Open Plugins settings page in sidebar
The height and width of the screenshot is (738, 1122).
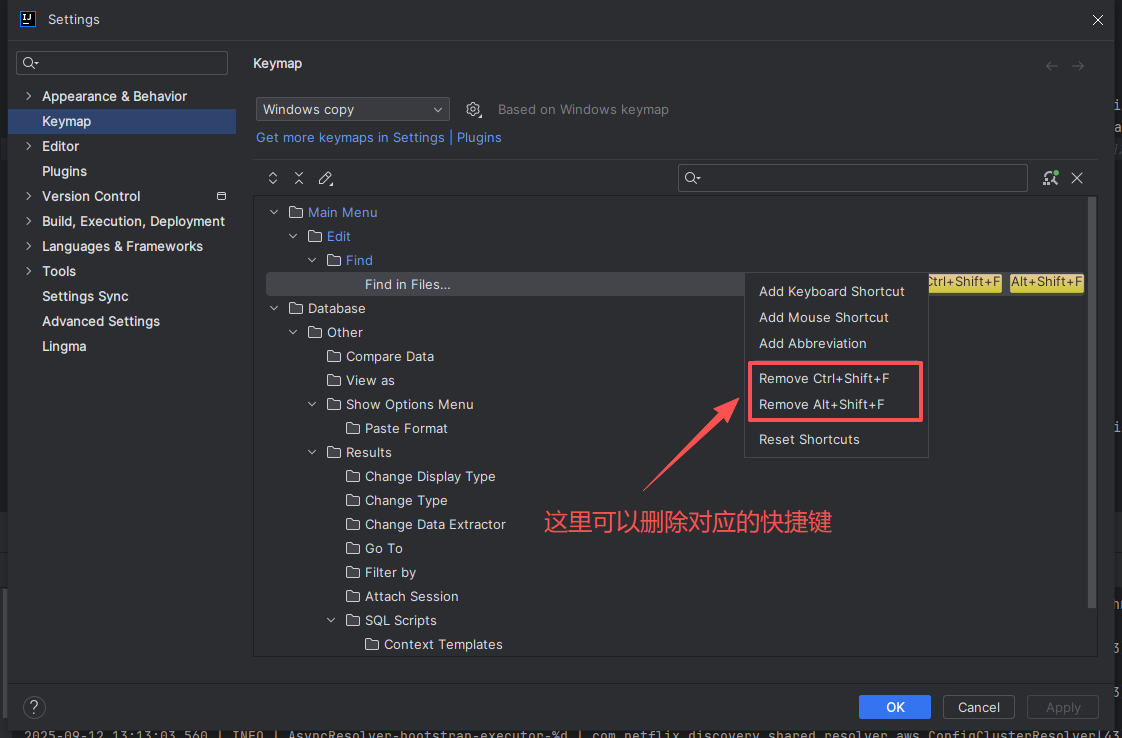pyautogui.click(x=64, y=171)
